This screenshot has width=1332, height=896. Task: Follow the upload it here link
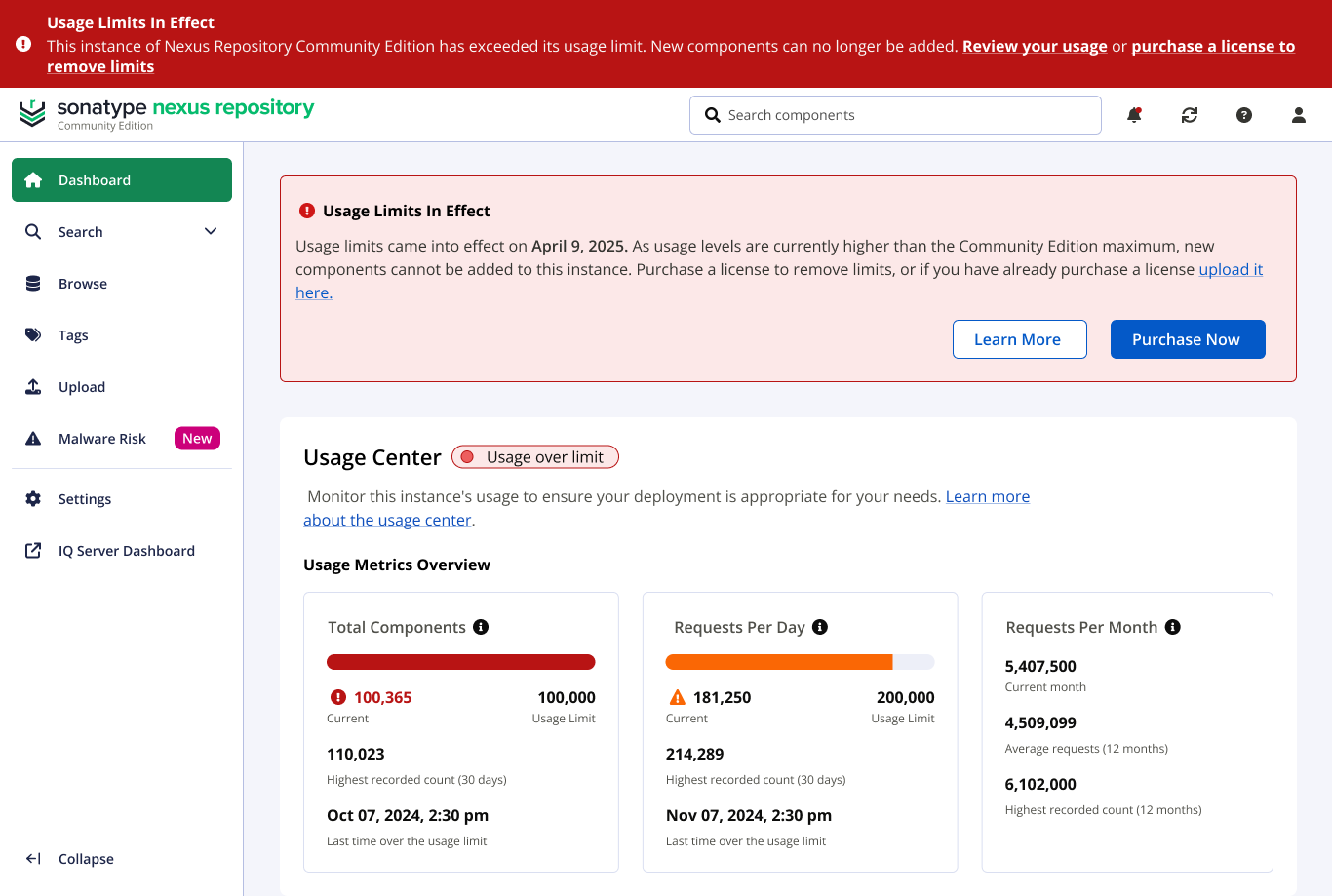coord(1231,270)
